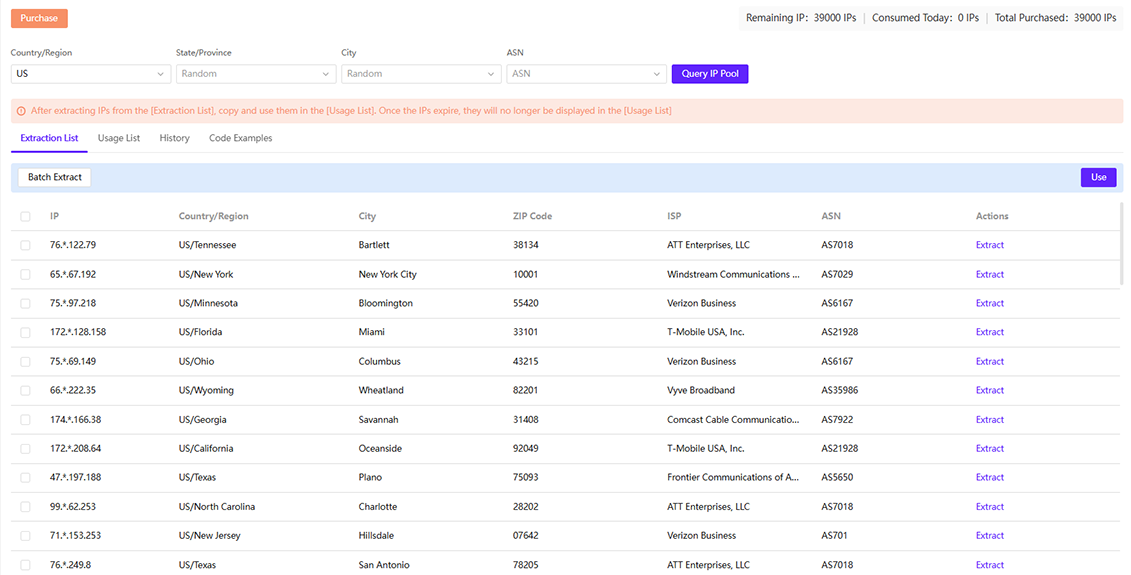Viewport: 1131px width, 575px height.
Task: Extract the Bloomington, Minnesota IP
Action: (x=990, y=303)
